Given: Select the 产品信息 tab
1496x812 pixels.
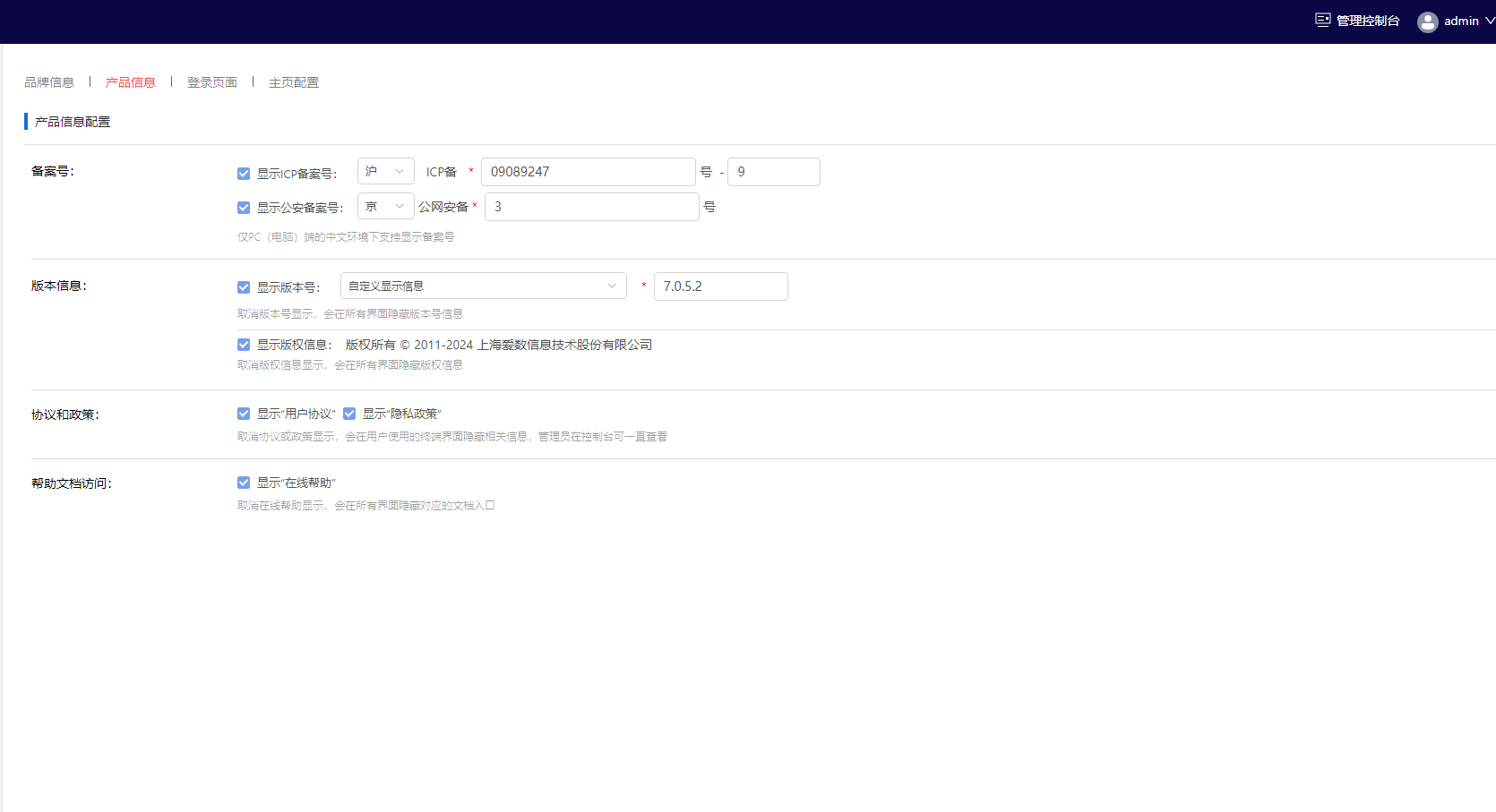Looking at the screenshot, I should [130, 81].
